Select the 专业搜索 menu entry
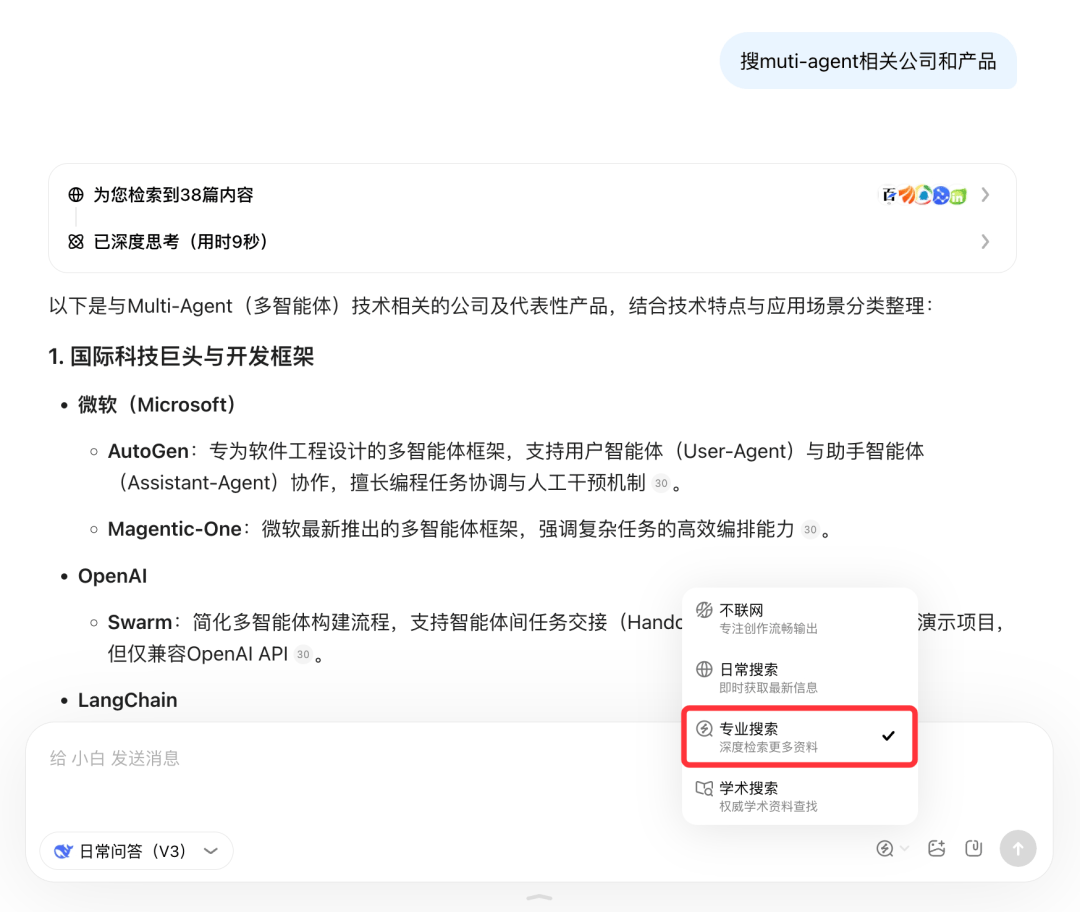 tap(799, 736)
